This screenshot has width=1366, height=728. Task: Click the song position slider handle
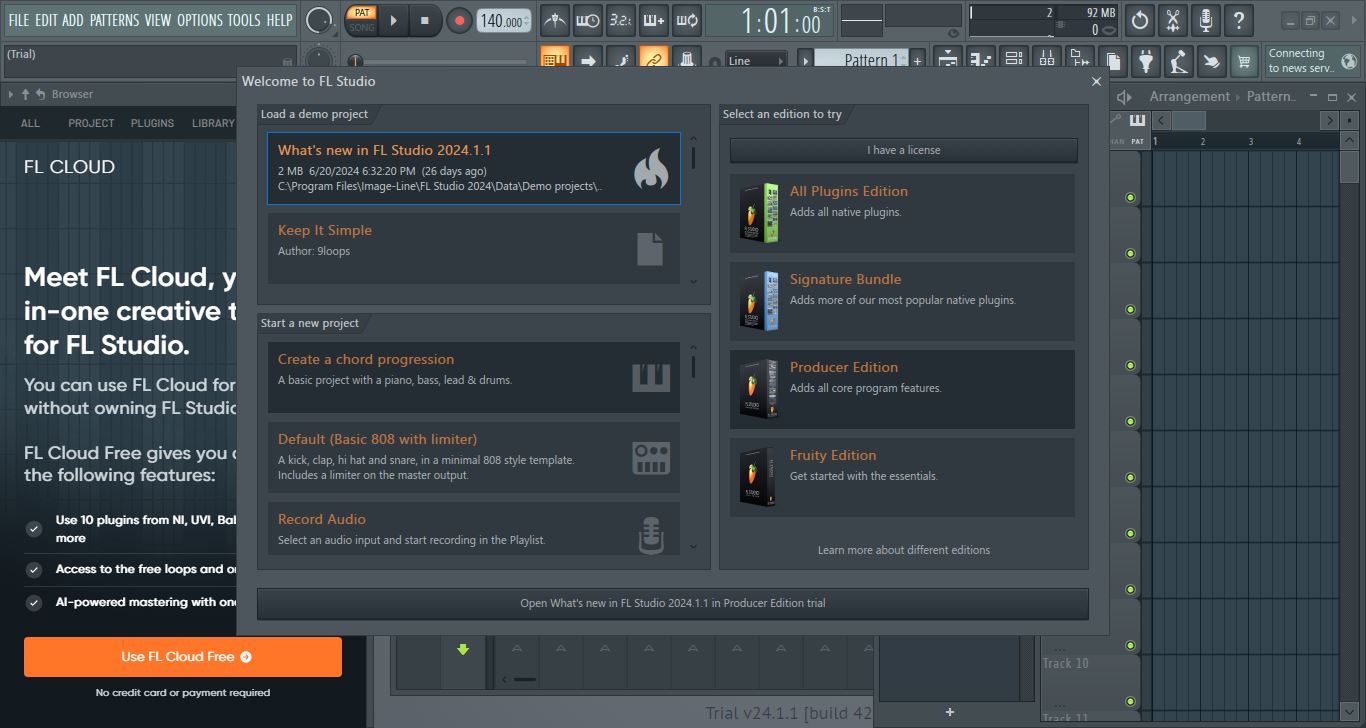coord(353,61)
